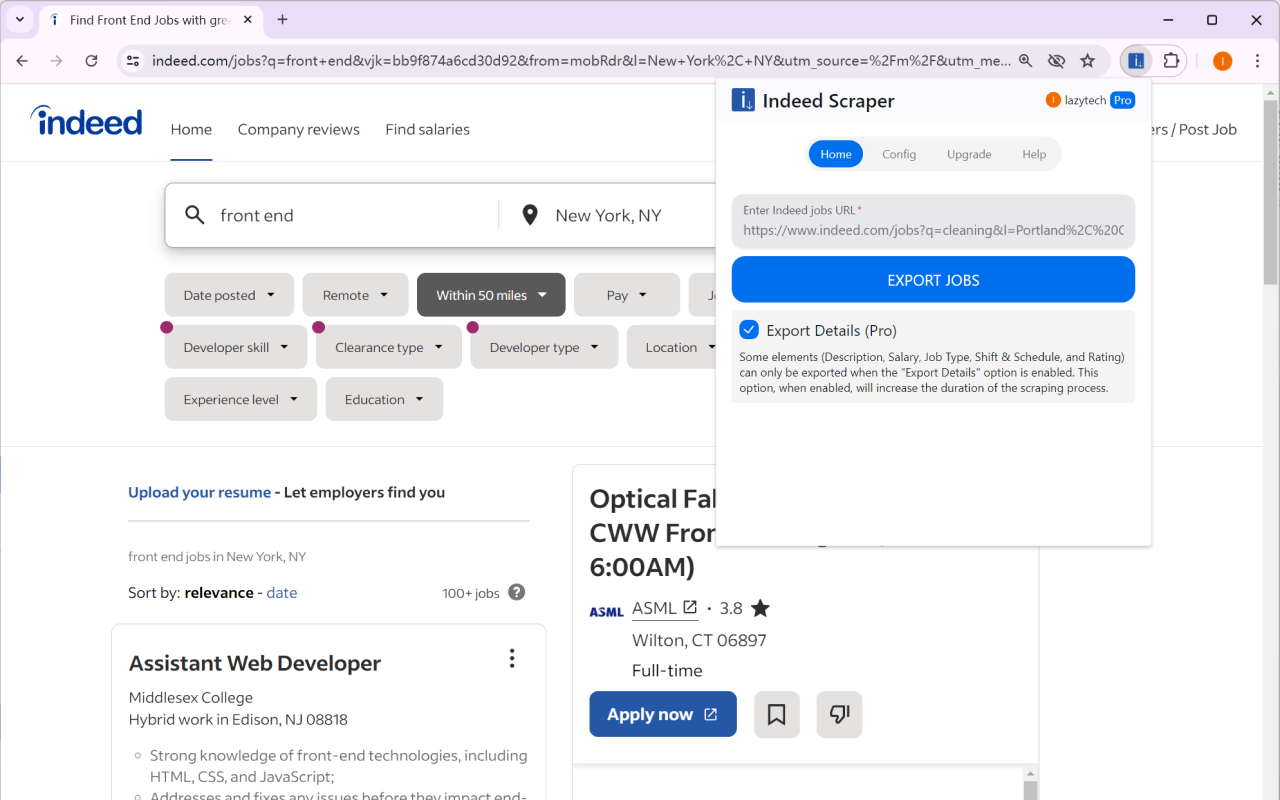Open the Within 50 miles dropdown
The image size is (1280, 800).
coord(491,295)
